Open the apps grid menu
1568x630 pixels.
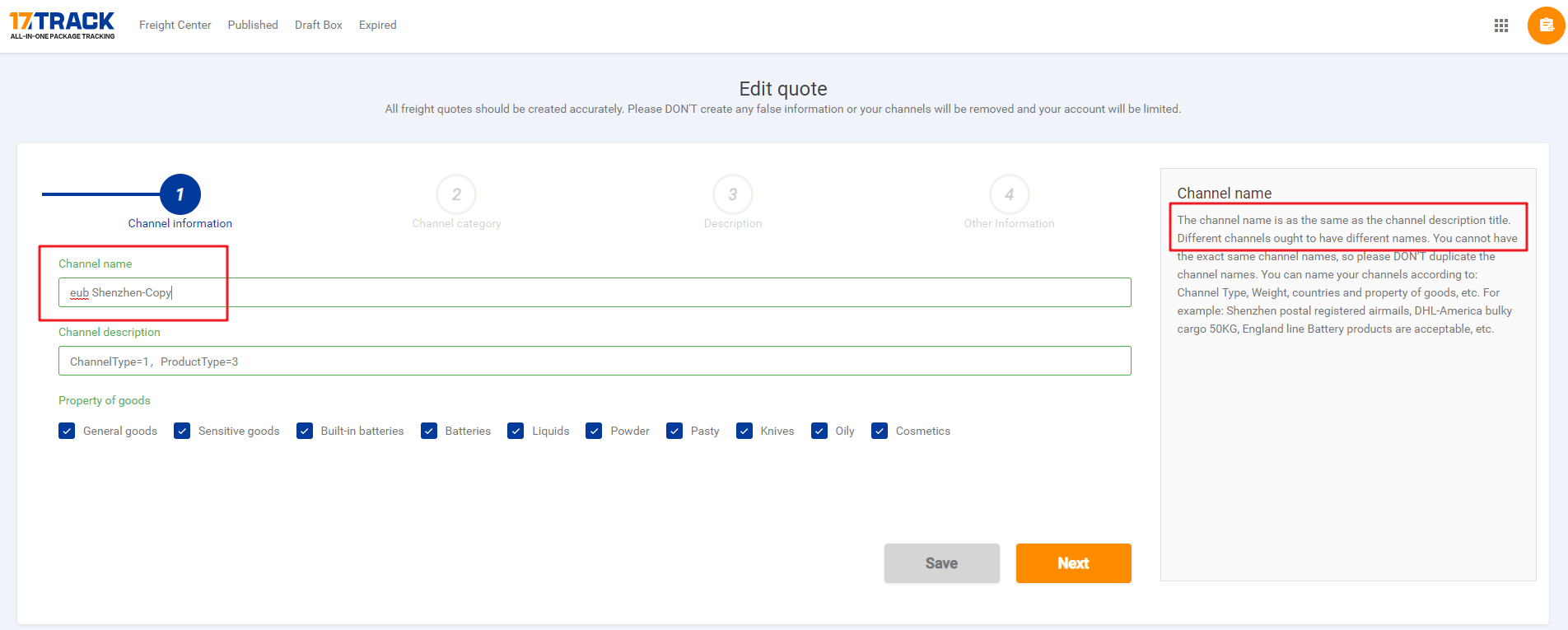click(x=1500, y=26)
